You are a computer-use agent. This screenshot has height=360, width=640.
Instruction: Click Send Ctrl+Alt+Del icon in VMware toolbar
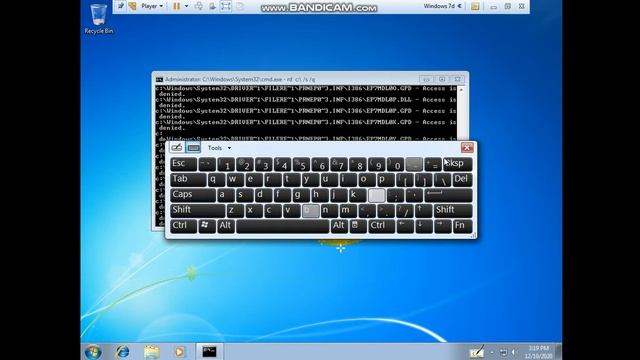[199, 6]
